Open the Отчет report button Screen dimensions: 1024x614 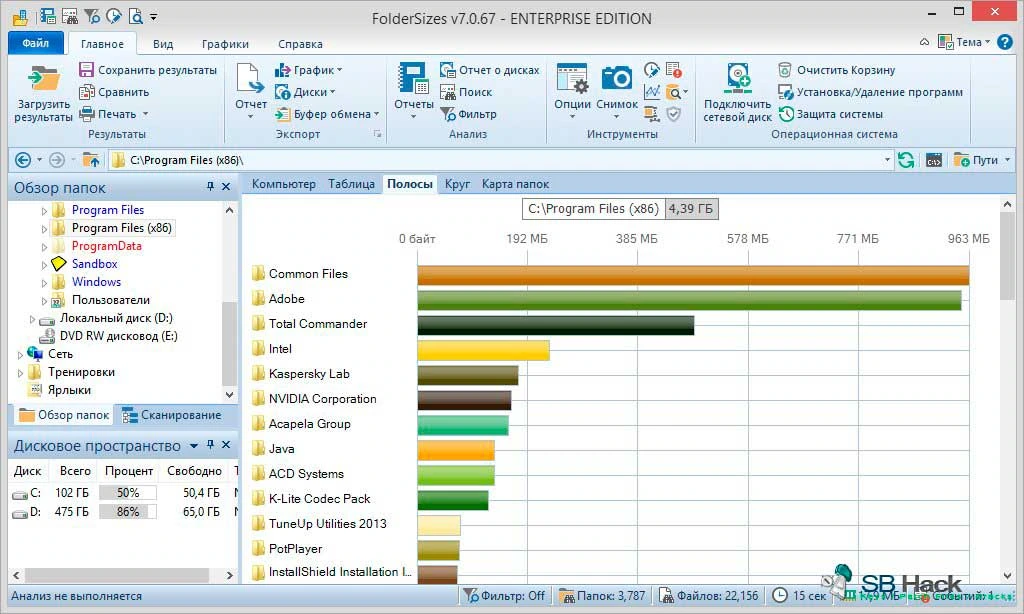pyautogui.click(x=251, y=92)
